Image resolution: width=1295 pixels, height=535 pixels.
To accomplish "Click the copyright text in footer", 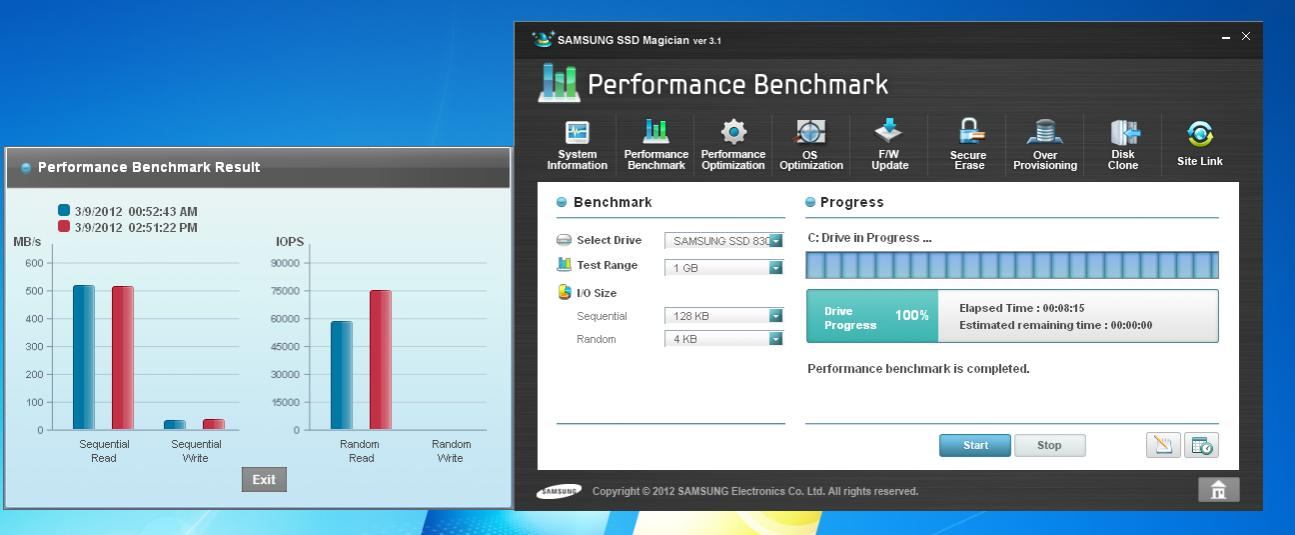I will pos(755,491).
